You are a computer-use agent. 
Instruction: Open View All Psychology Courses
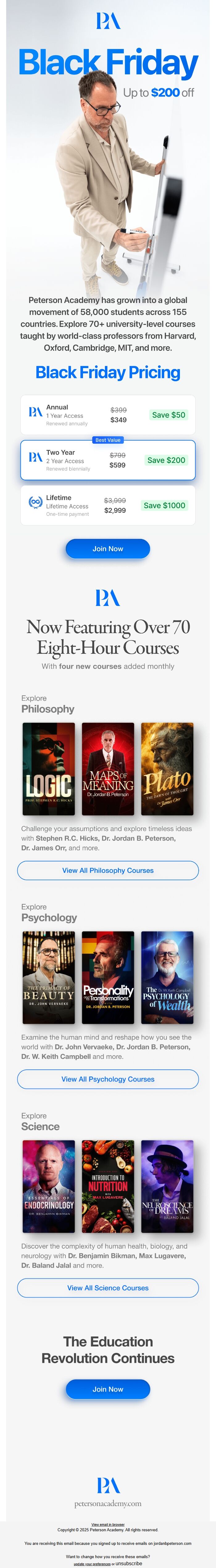(108, 1079)
